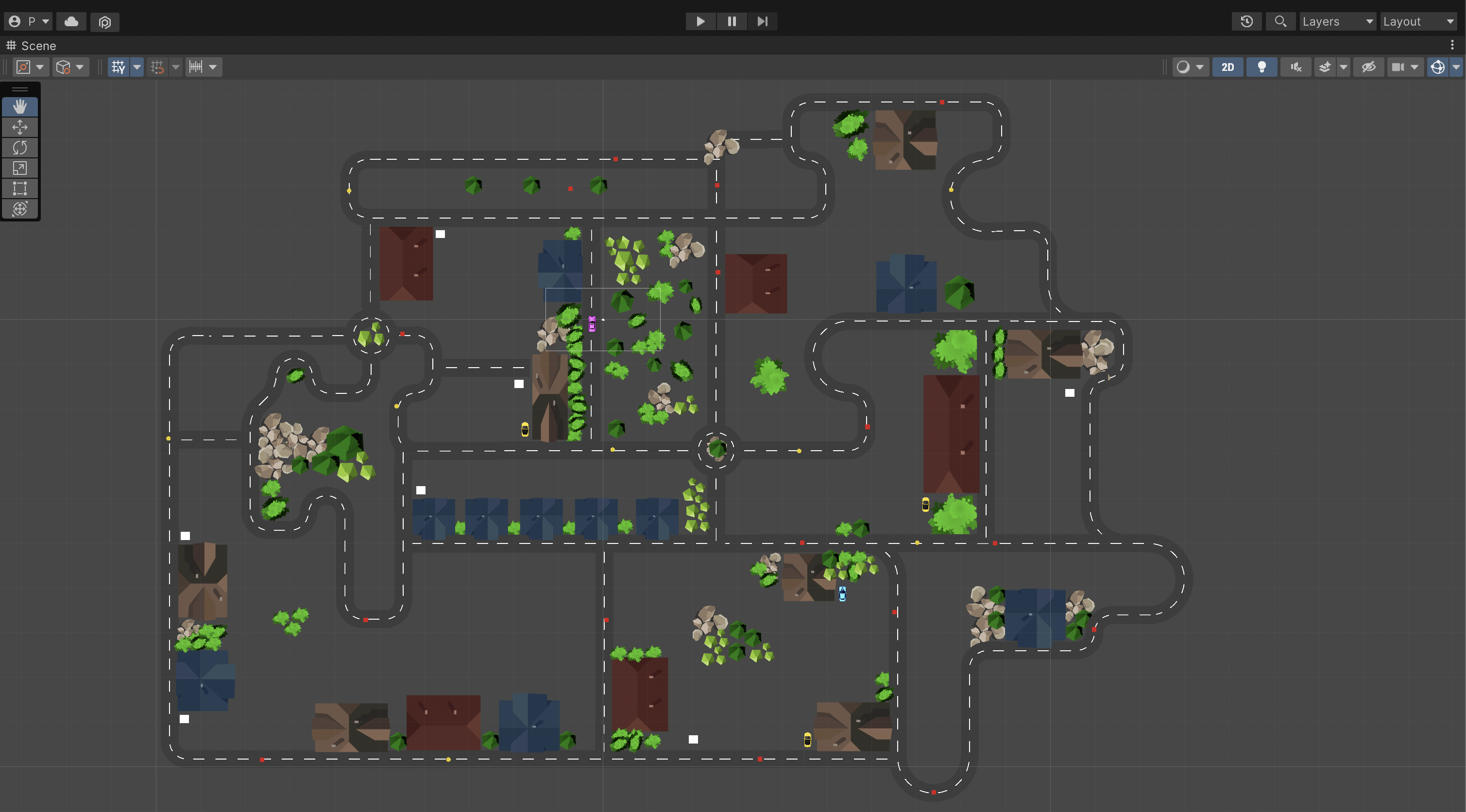This screenshot has width=1466, height=812.
Task: Select the Rect tool
Action: click(20, 188)
